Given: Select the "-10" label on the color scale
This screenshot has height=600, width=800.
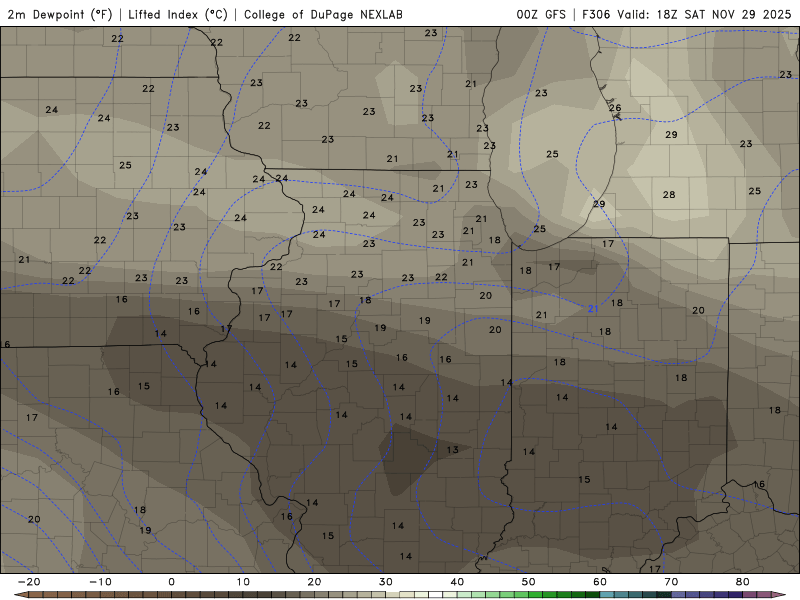Looking at the screenshot, I should (100, 582).
